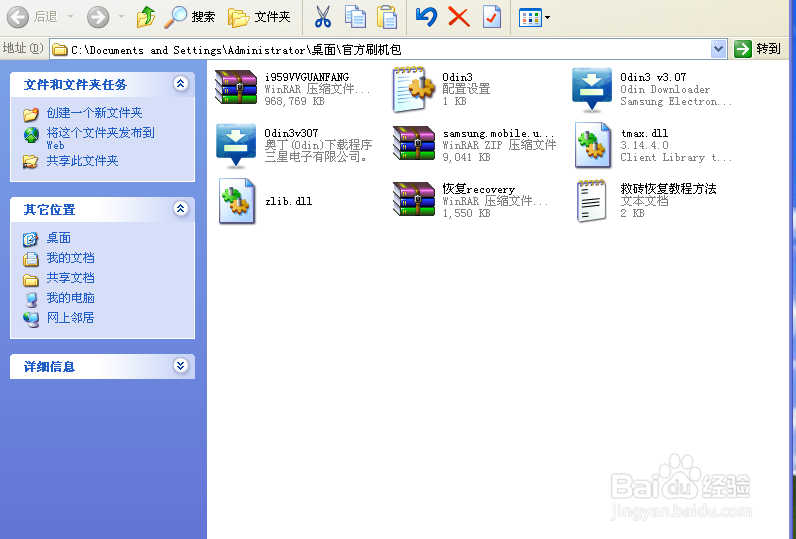Click the red Delete X icon
This screenshot has width=796, height=539.
(x=458, y=17)
